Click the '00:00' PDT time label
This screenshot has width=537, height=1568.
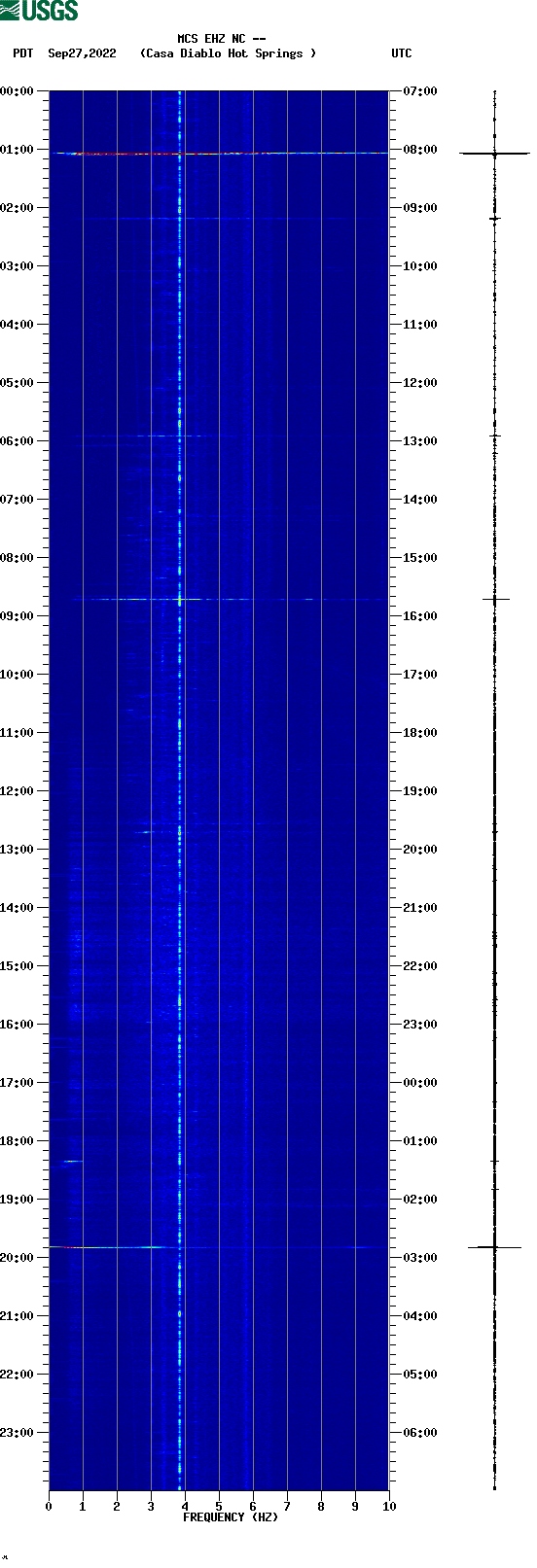(17, 91)
